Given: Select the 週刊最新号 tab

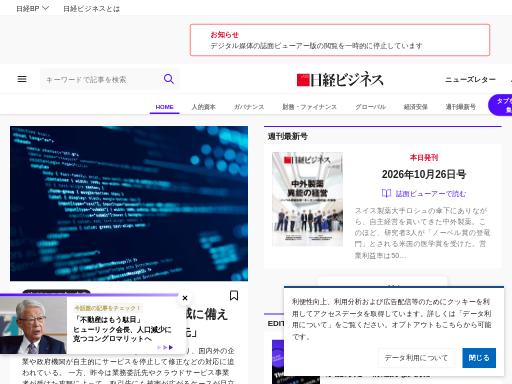Looking at the screenshot, I should [460, 107].
